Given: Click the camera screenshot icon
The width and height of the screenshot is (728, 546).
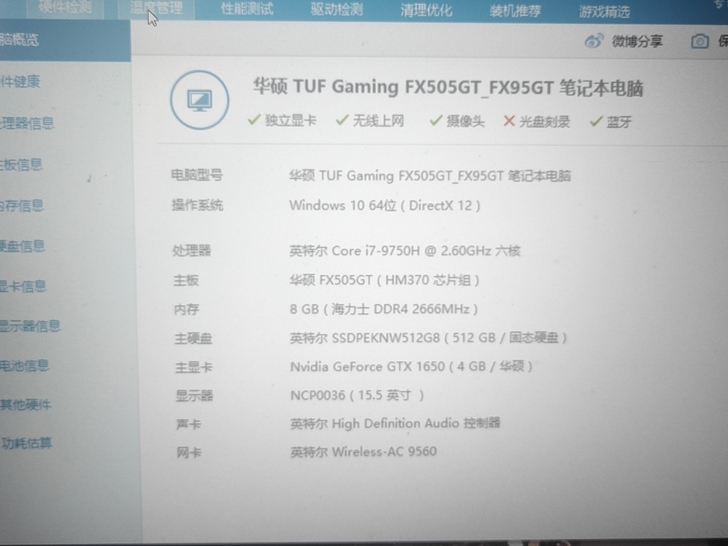Looking at the screenshot, I should [700, 42].
